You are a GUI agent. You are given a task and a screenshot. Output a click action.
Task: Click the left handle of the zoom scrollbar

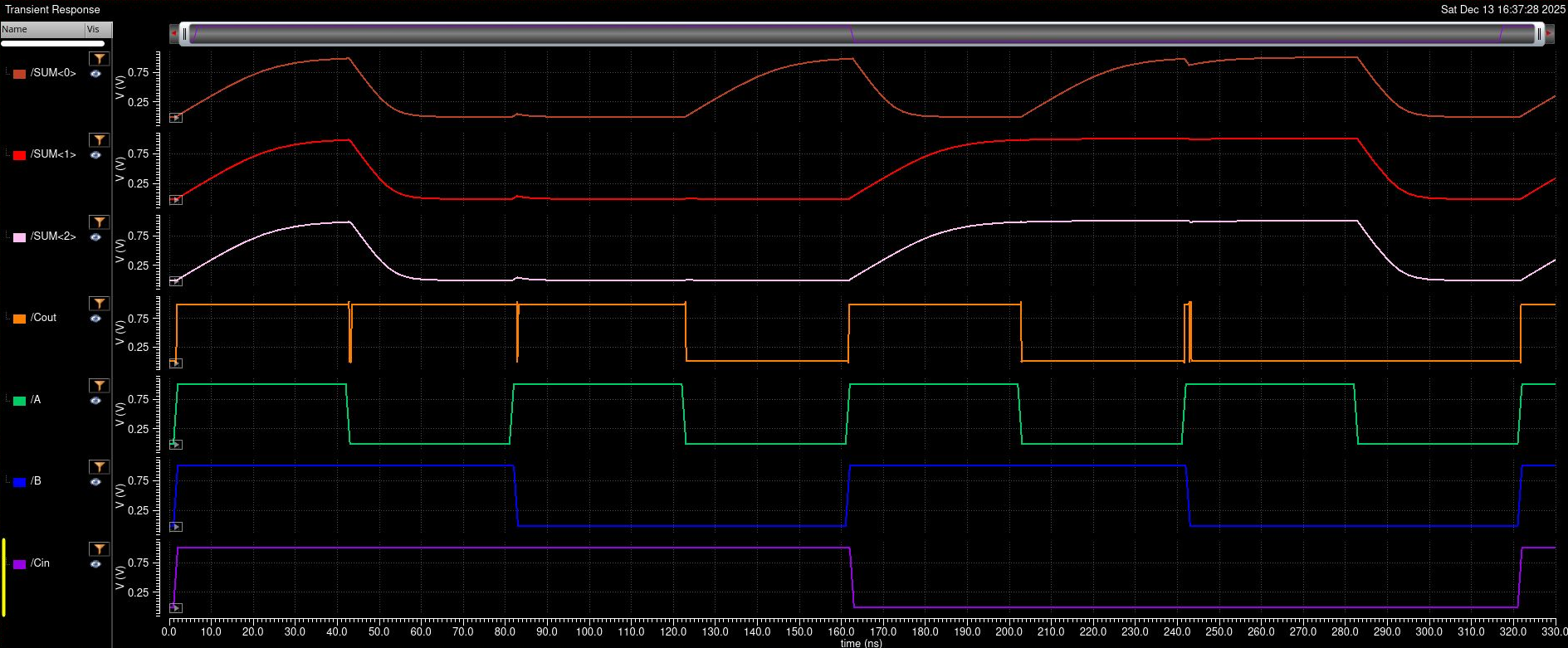pyautogui.click(x=185, y=34)
